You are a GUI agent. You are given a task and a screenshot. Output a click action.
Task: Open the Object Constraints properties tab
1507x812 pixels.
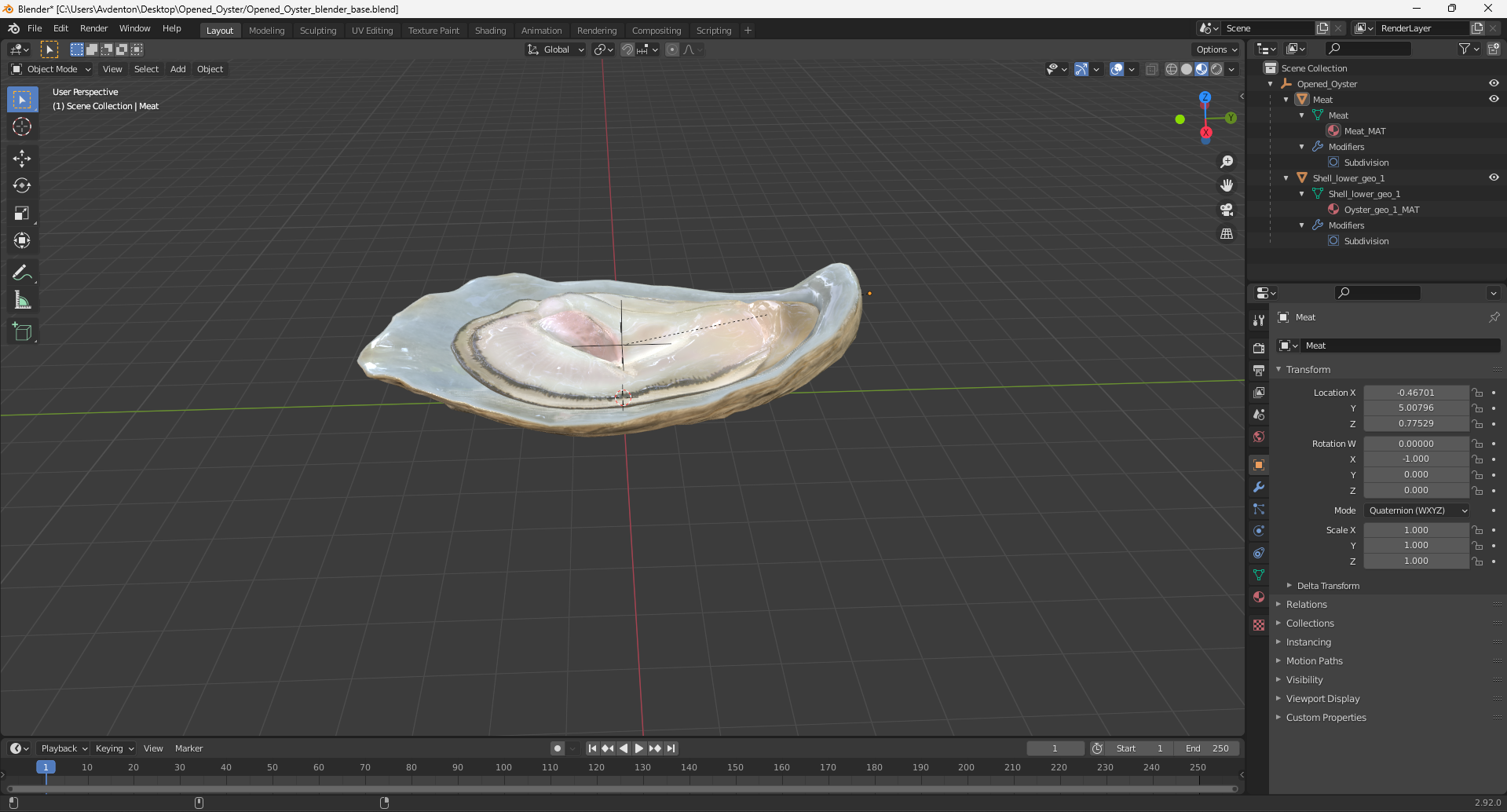[1259, 553]
